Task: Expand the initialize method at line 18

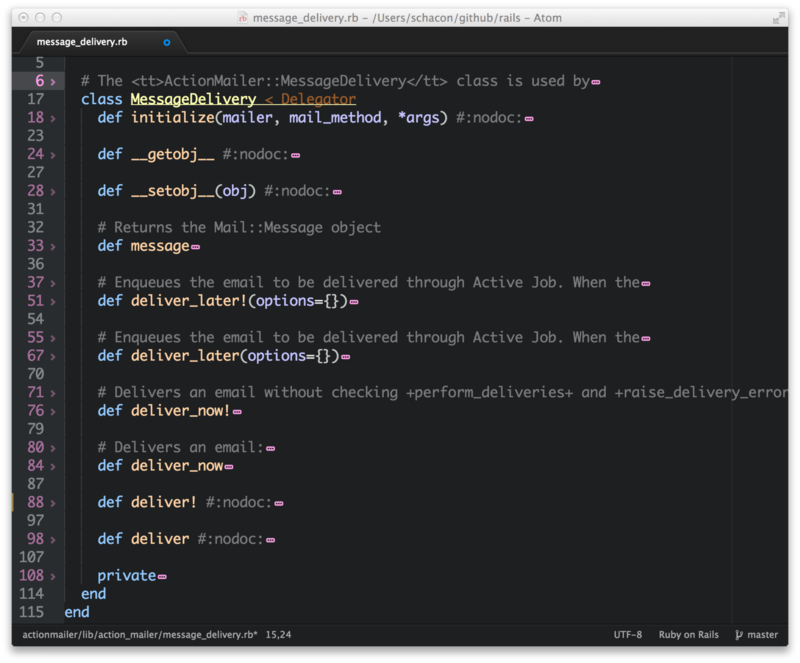Action: pos(53,118)
